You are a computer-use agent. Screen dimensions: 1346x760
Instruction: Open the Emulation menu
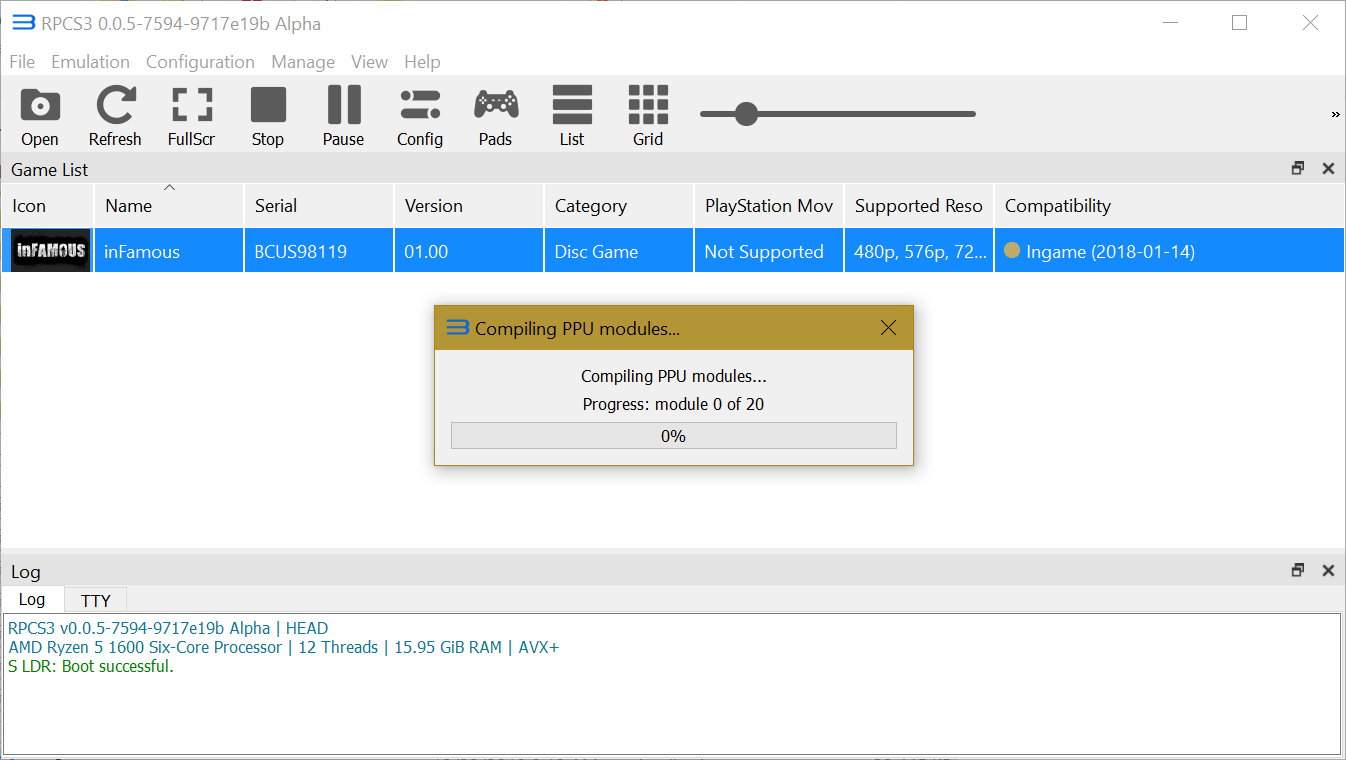click(x=91, y=62)
